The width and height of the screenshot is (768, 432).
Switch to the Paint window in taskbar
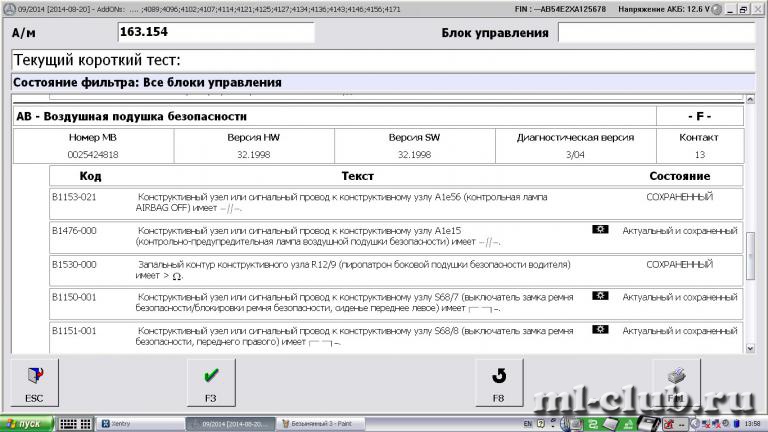(x=318, y=424)
